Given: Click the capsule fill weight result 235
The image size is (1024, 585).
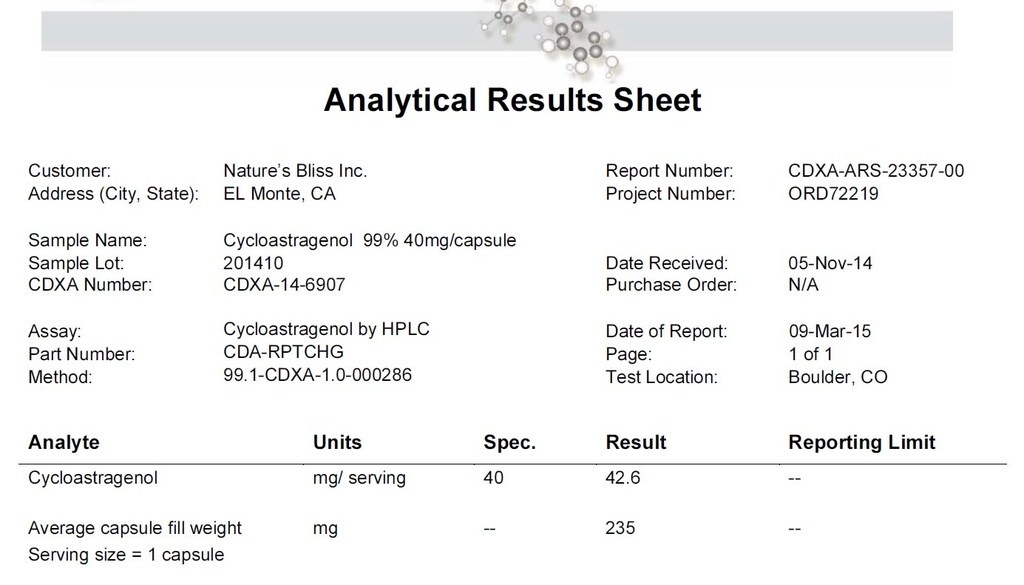Looking at the screenshot, I should coord(620,528).
